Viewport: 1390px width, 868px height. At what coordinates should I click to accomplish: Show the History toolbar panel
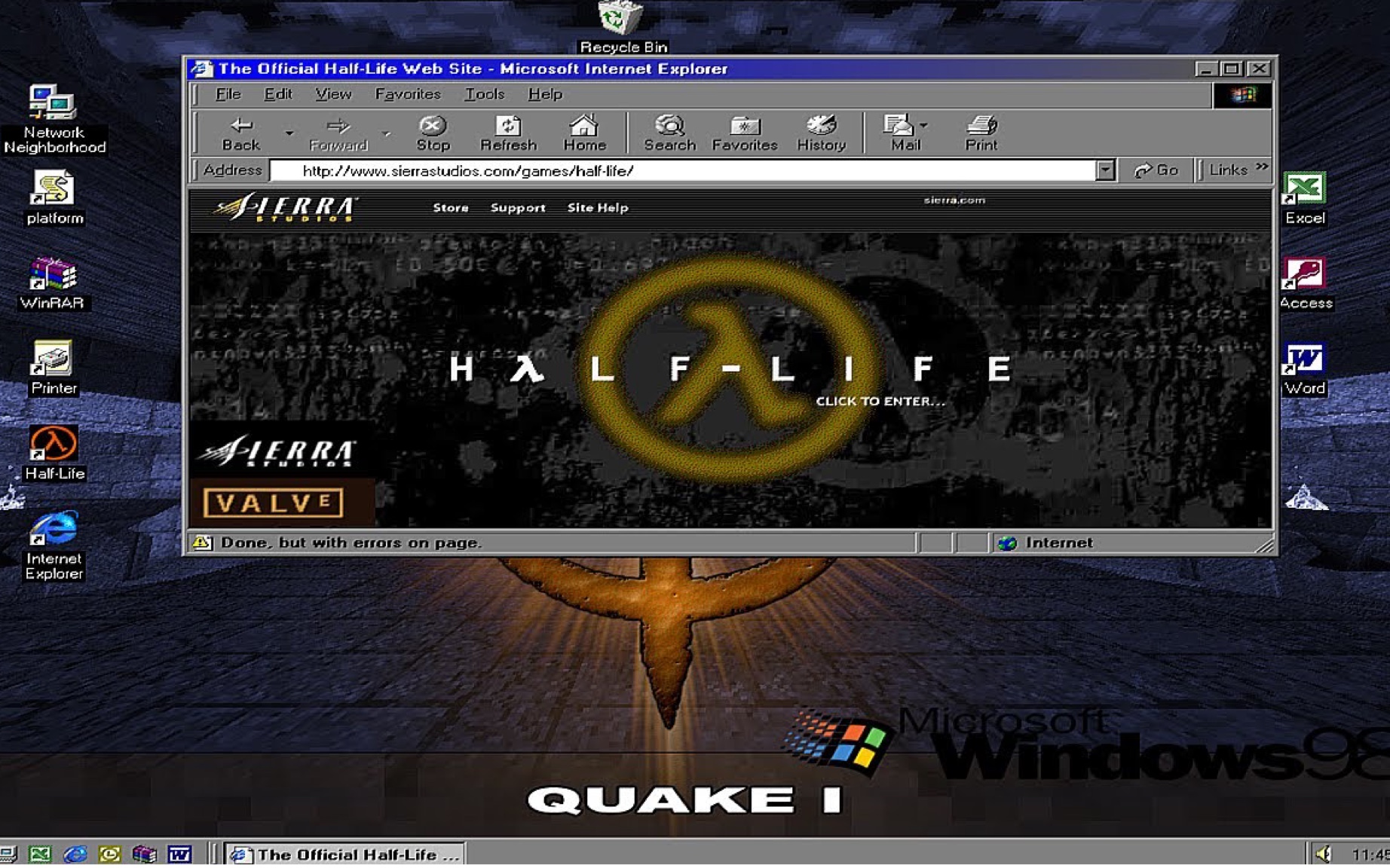(822, 133)
